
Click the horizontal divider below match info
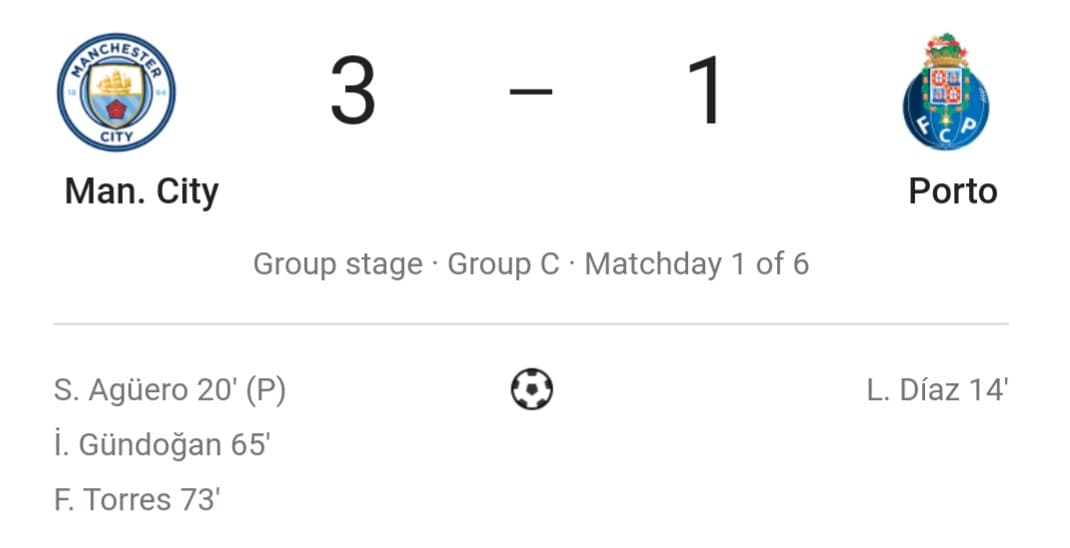point(531,323)
